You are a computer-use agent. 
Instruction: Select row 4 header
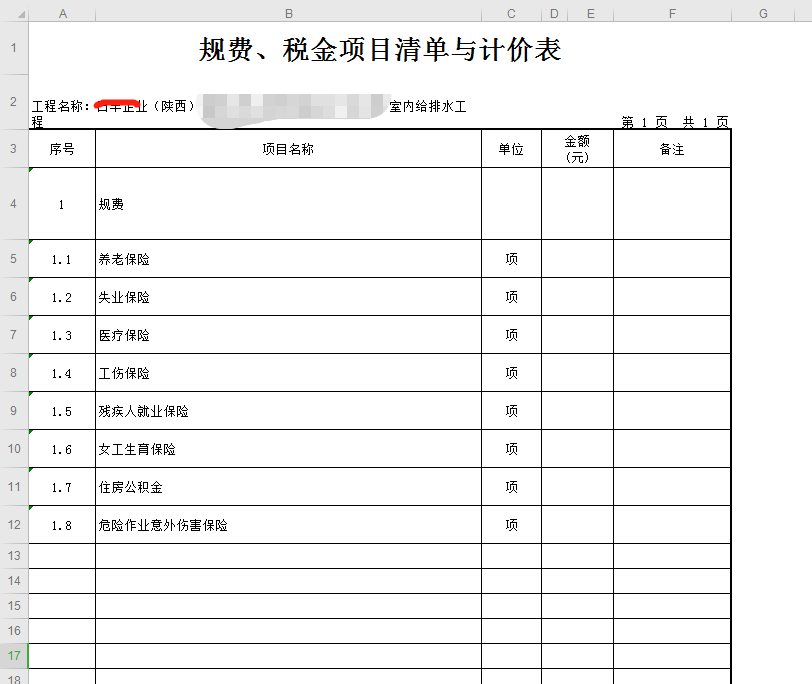[x=14, y=203]
